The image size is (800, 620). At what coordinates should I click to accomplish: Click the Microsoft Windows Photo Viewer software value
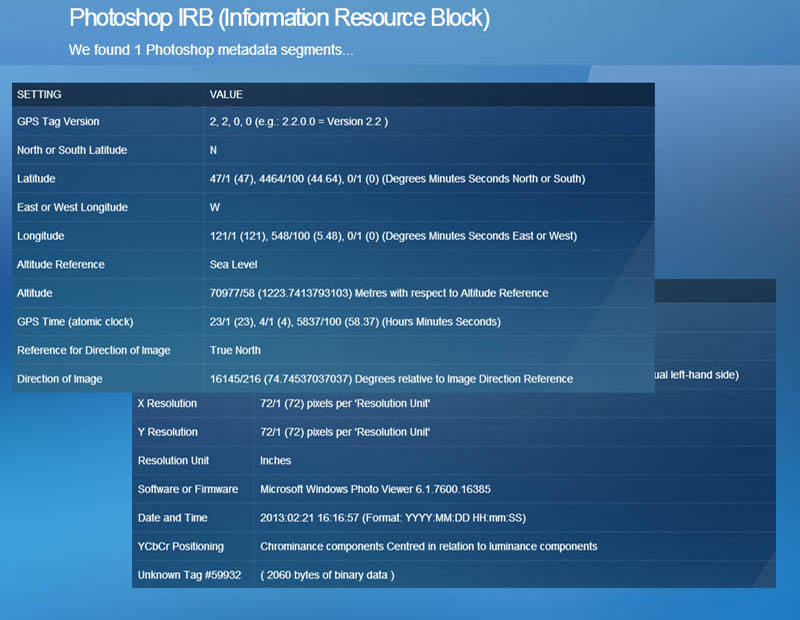375,489
